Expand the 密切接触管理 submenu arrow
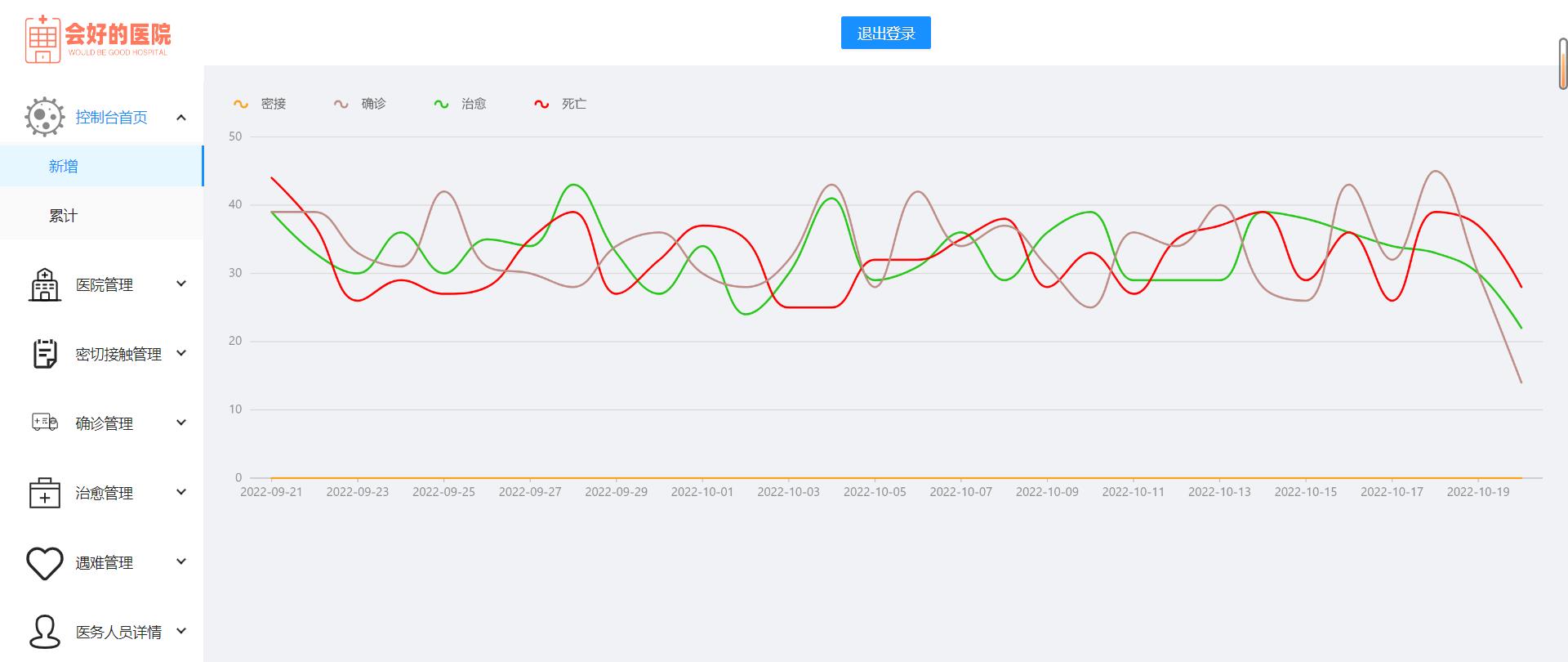 181,353
